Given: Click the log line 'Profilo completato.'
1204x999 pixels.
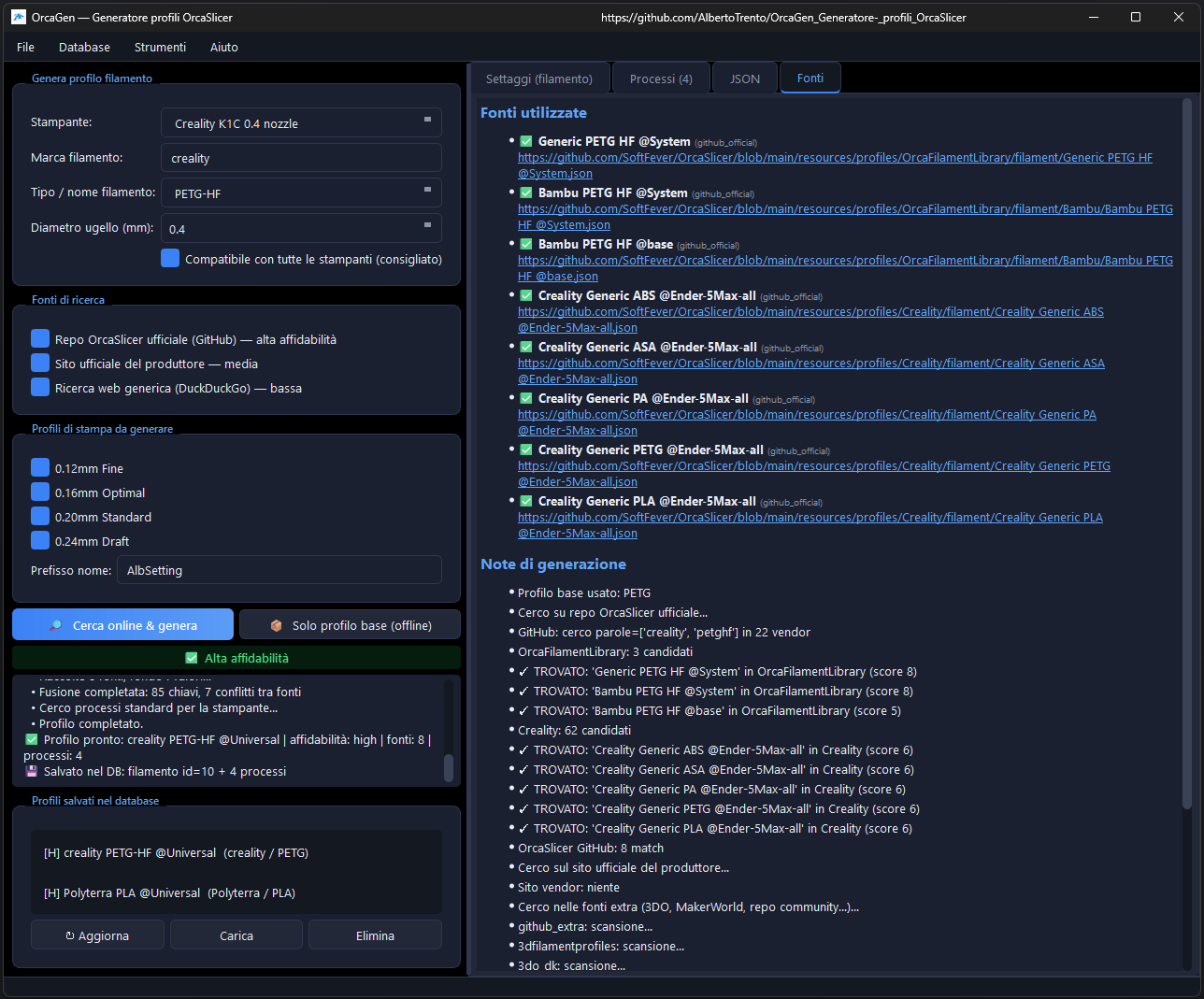Looking at the screenshot, I should click(x=91, y=723).
